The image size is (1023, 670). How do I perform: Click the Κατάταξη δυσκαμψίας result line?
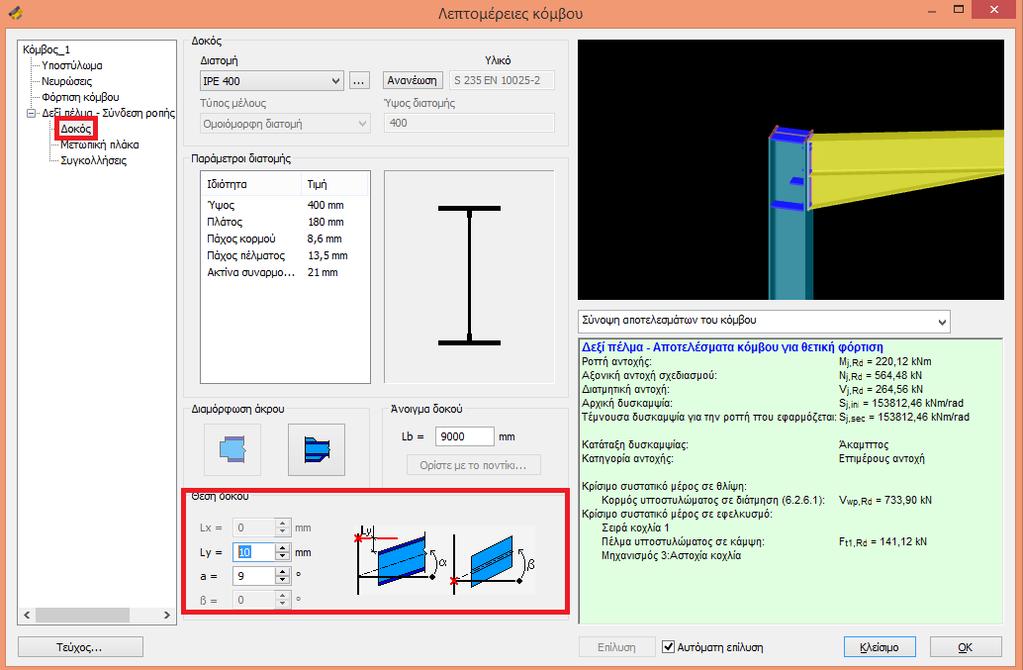735,444
